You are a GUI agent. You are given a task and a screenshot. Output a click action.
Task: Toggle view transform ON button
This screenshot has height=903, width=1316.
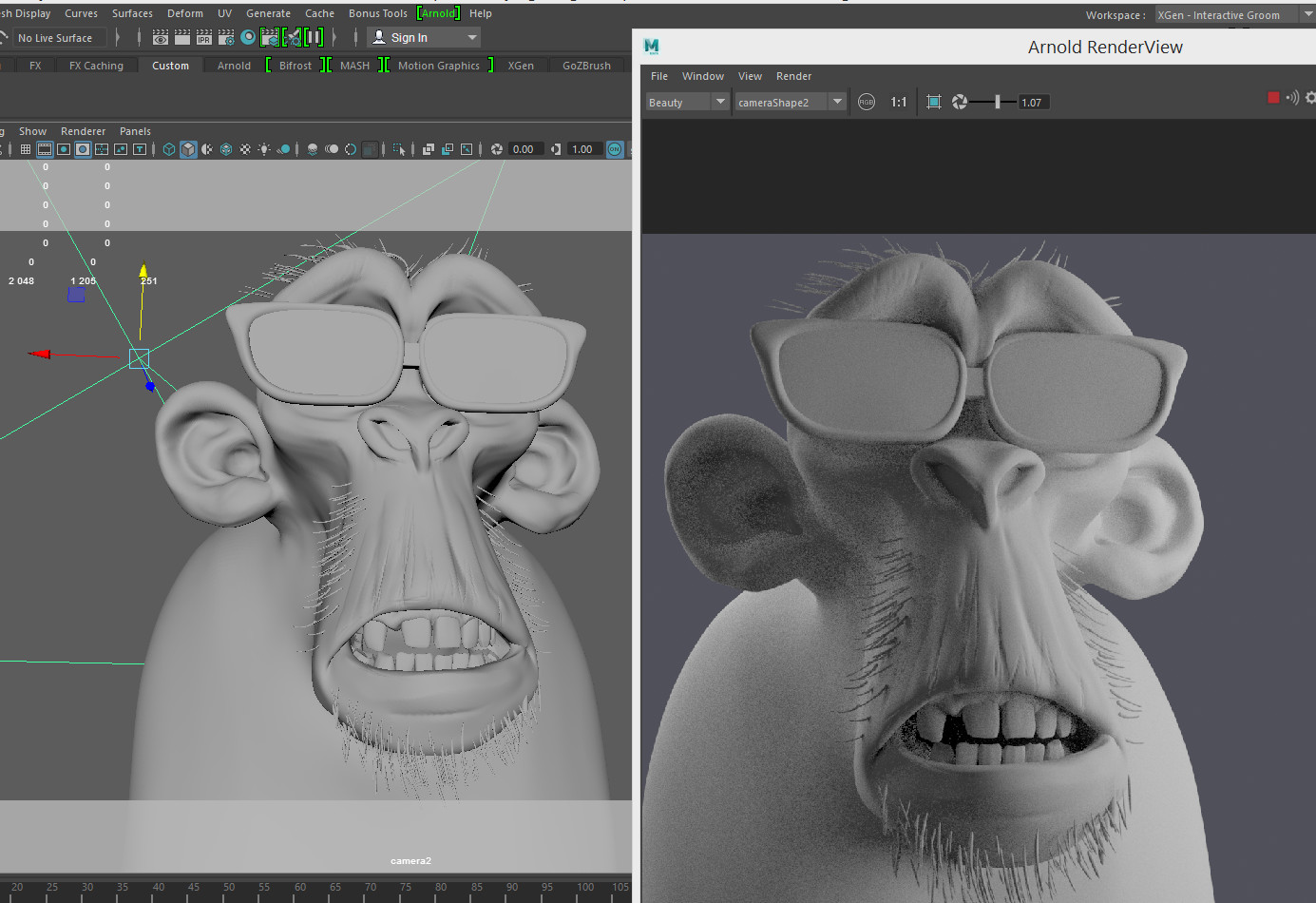coord(615,149)
